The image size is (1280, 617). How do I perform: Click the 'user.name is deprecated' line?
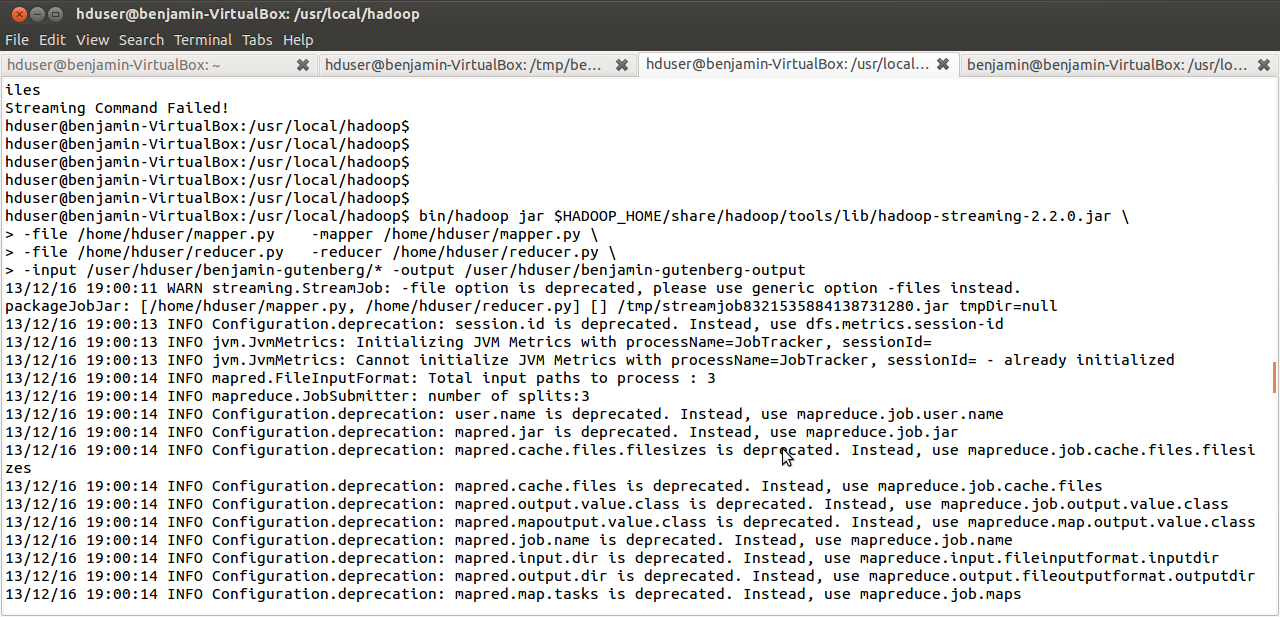pyautogui.click(x=504, y=414)
